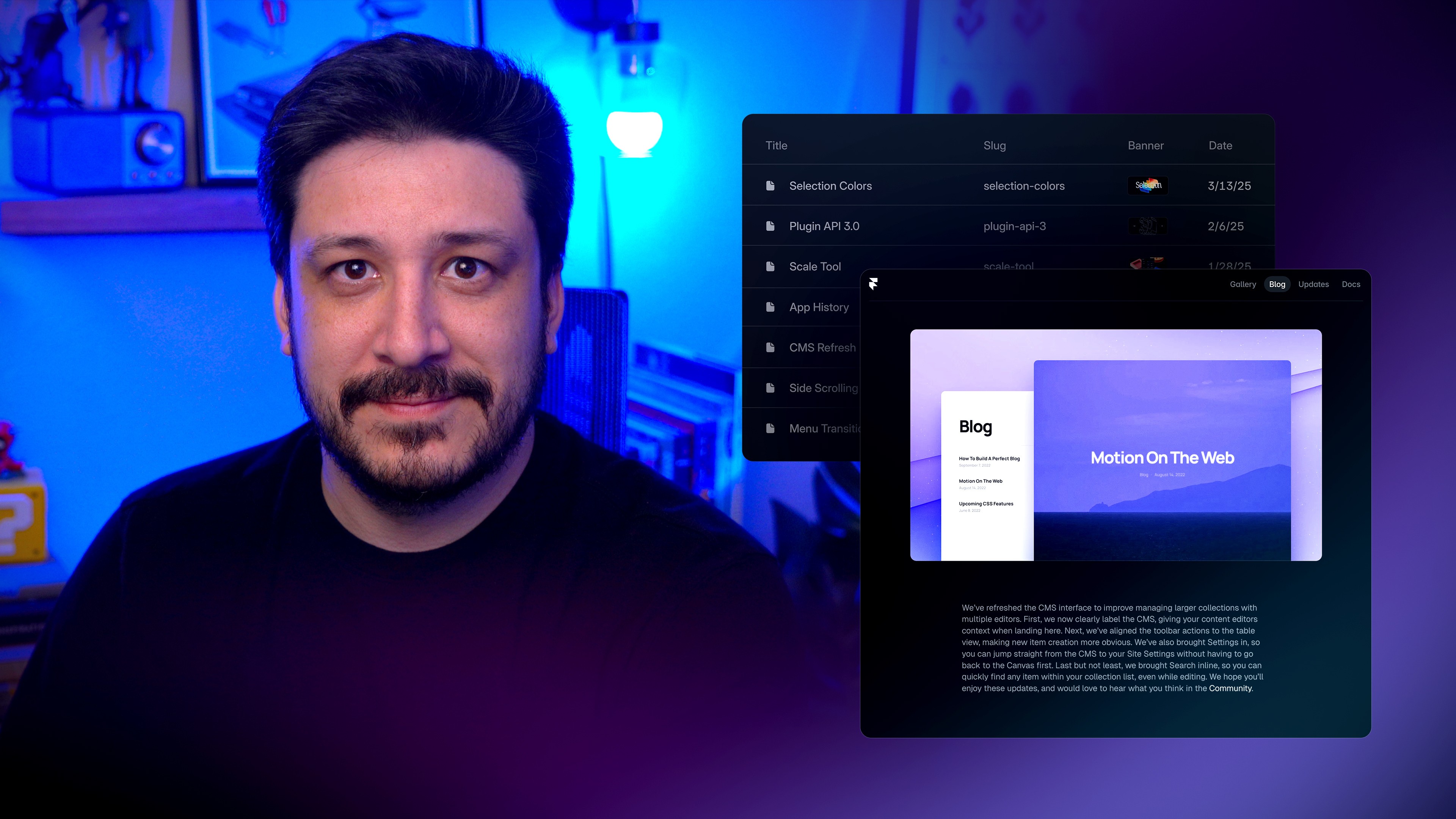The height and width of the screenshot is (819, 1456).
Task: Click the page icon beside Scale Tool
Action: tap(770, 266)
